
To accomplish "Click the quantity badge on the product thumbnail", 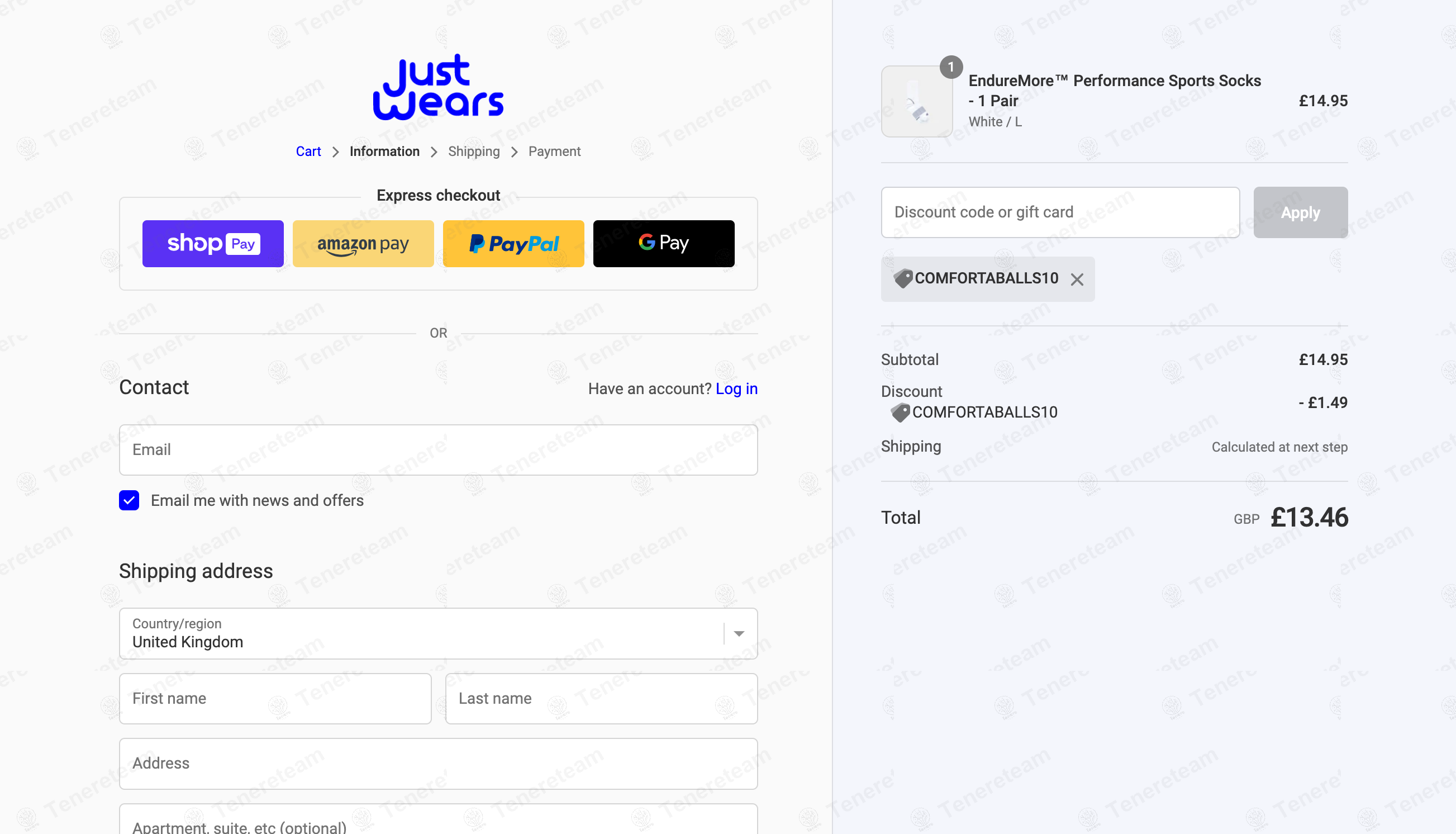I will pyautogui.click(x=951, y=67).
